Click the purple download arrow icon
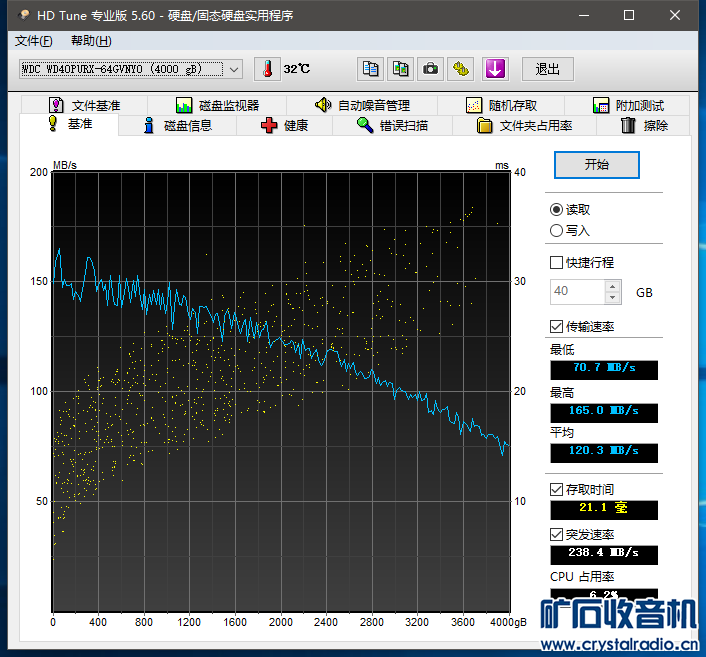This screenshot has width=706, height=657. point(495,69)
